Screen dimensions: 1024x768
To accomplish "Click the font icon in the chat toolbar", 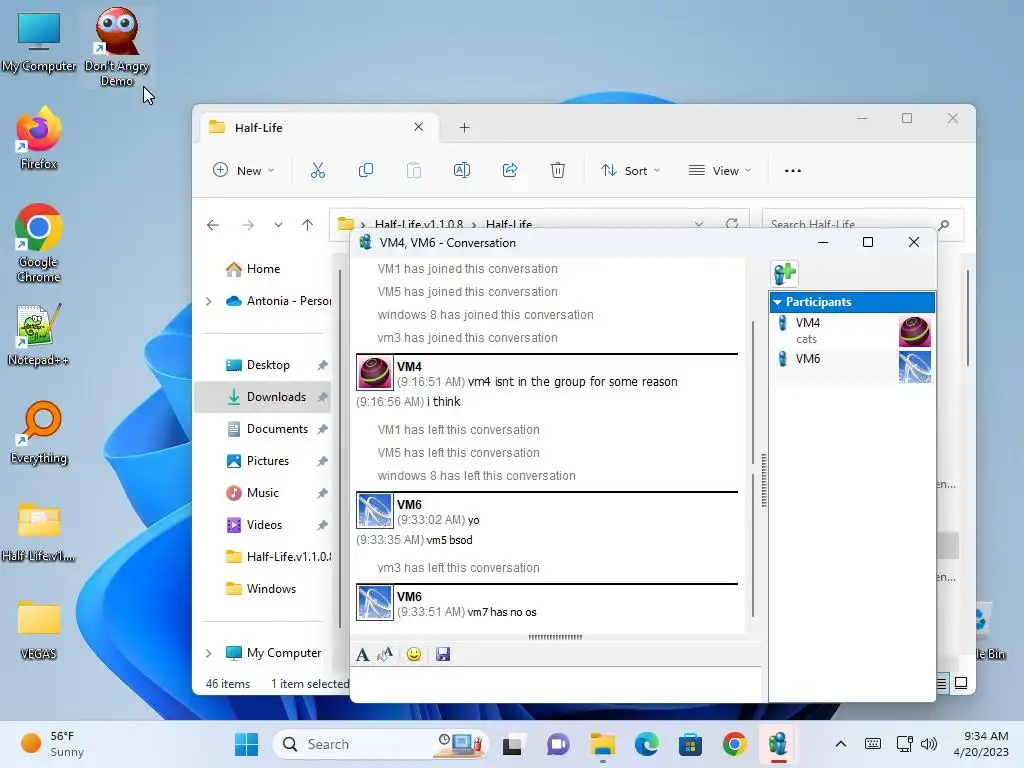I will tap(362, 654).
